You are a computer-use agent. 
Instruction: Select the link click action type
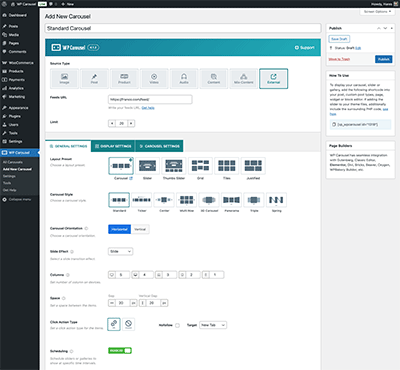tap(114, 324)
